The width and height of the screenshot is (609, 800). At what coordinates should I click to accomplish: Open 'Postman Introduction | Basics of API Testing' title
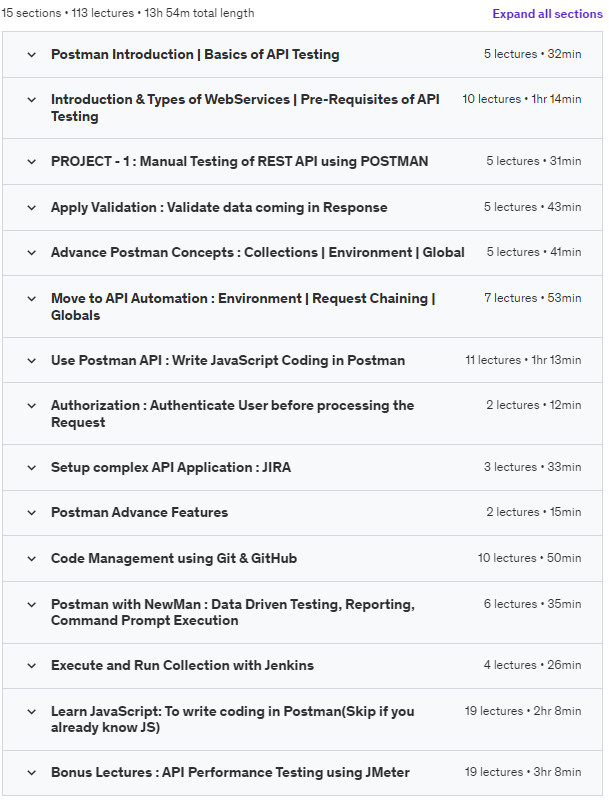pyautogui.click(x=195, y=54)
